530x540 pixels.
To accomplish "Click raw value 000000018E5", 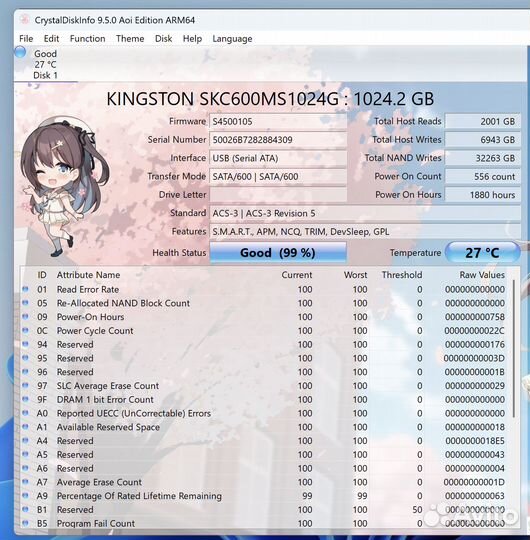I will tap(475, 441).
